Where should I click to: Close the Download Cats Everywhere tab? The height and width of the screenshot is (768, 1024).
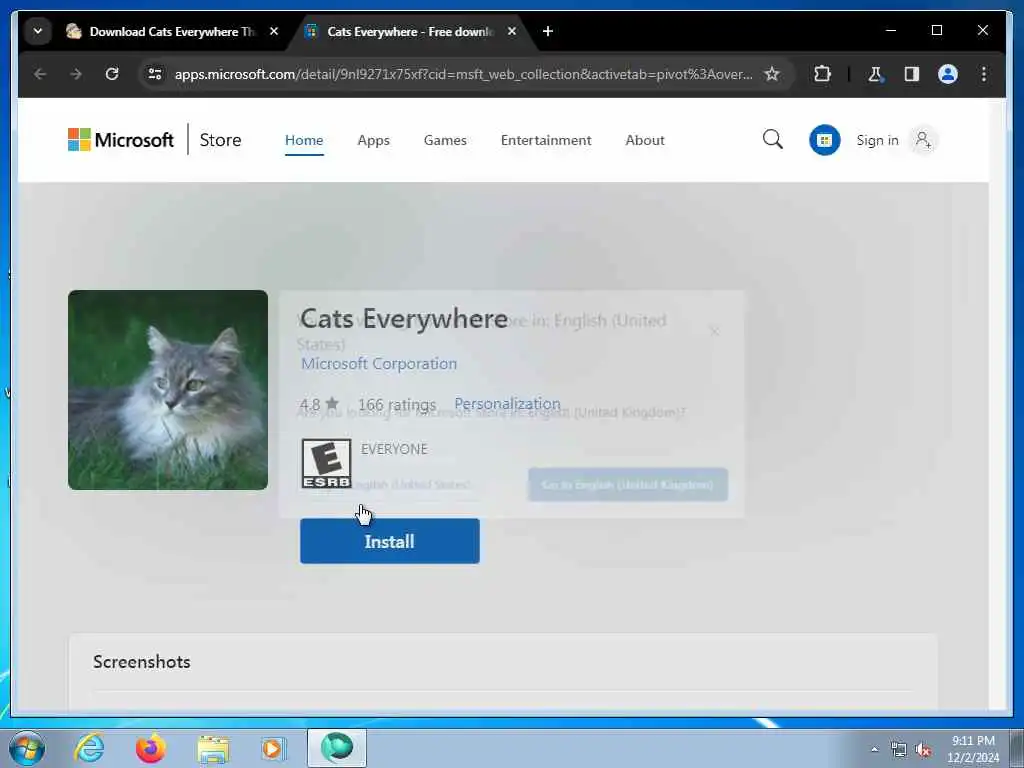tap(274, 31)
